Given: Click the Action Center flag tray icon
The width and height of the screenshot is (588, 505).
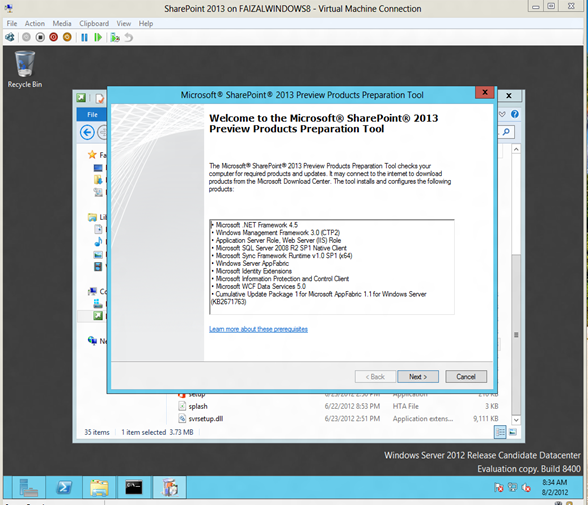Looking at the screenshot, I should 498,487.
